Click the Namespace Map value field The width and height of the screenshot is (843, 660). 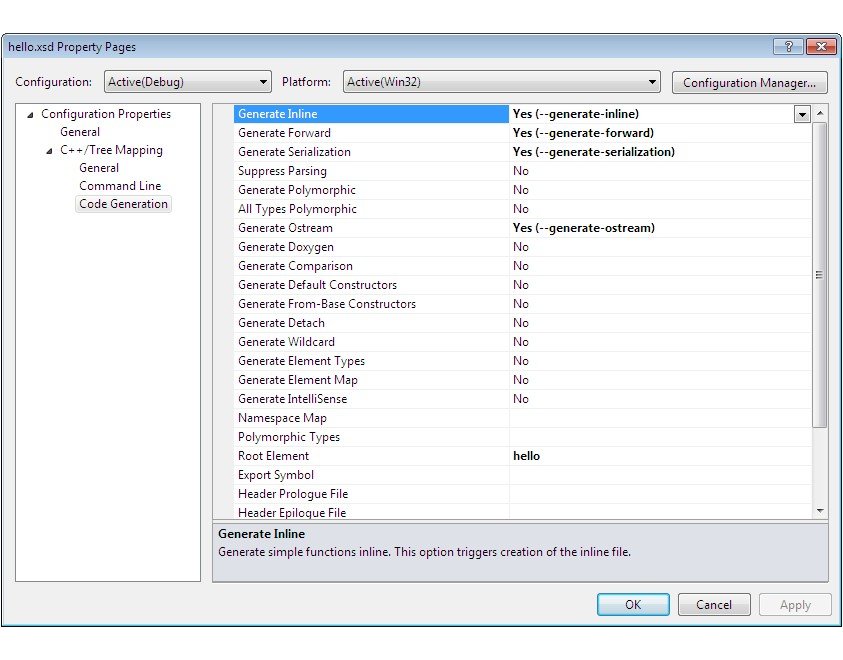660,418
